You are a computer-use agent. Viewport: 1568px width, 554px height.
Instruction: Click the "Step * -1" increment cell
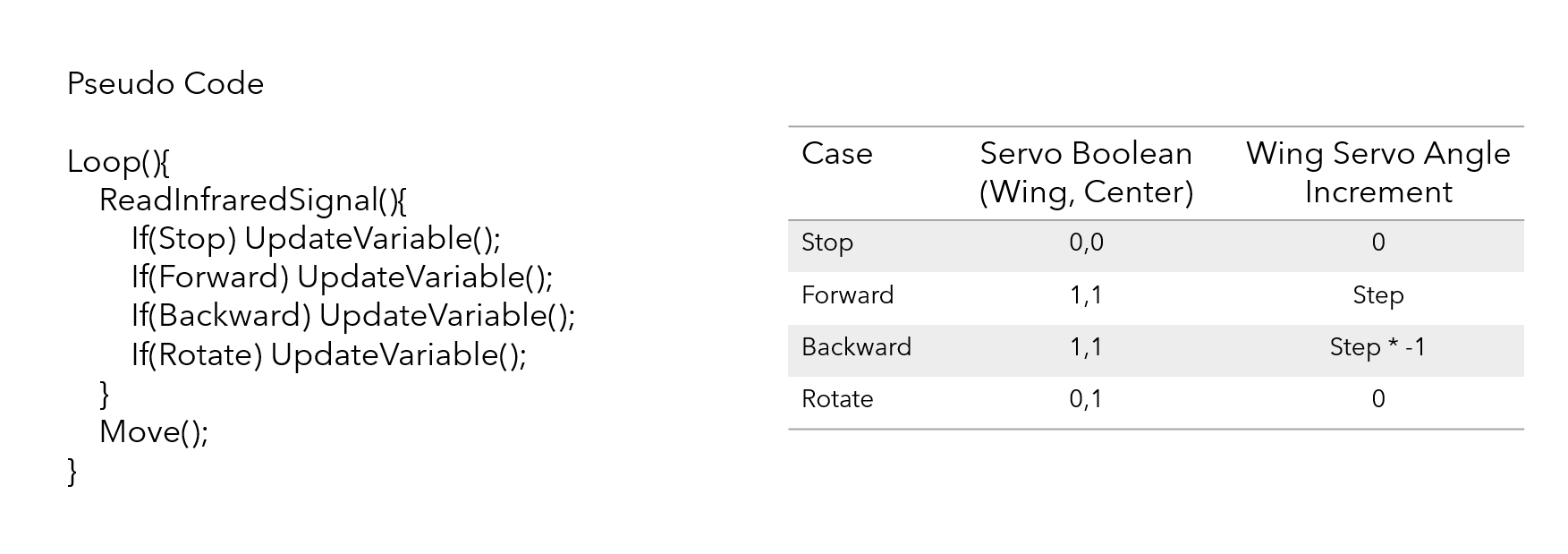[1377, 347]
